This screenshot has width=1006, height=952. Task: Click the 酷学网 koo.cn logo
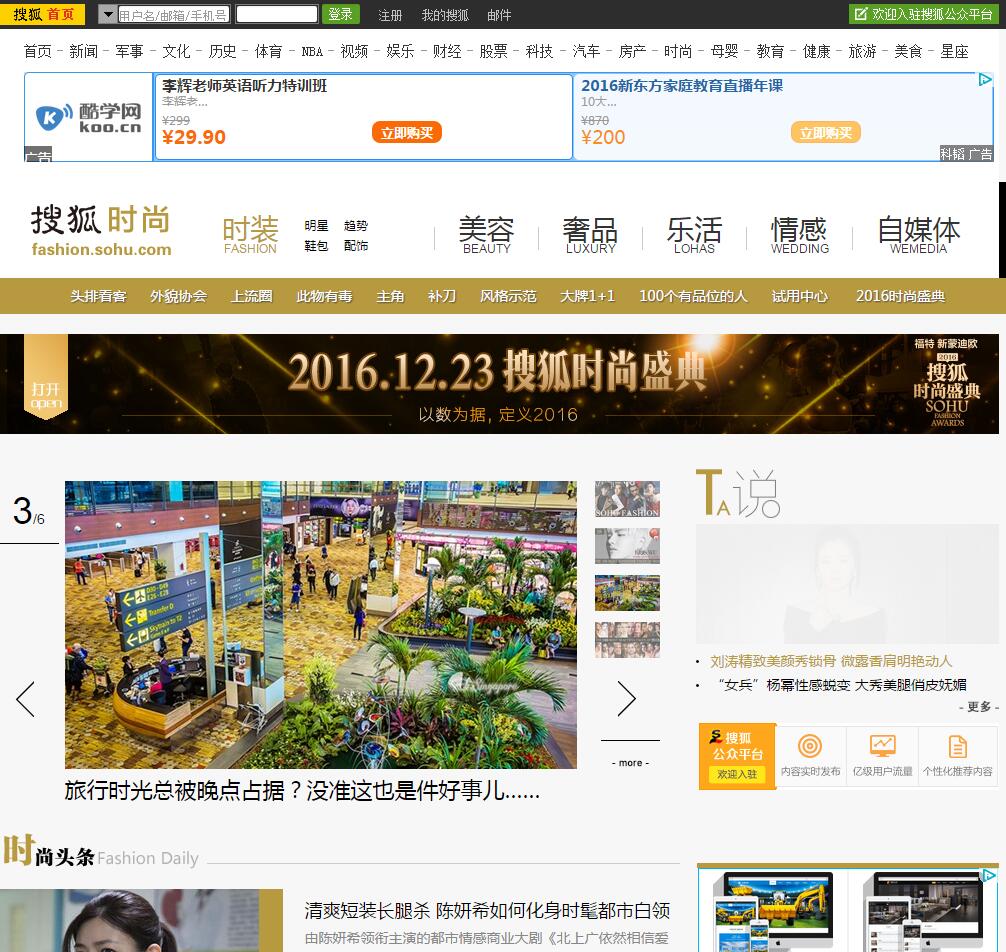pyautogui.click(x=89, y=117)
